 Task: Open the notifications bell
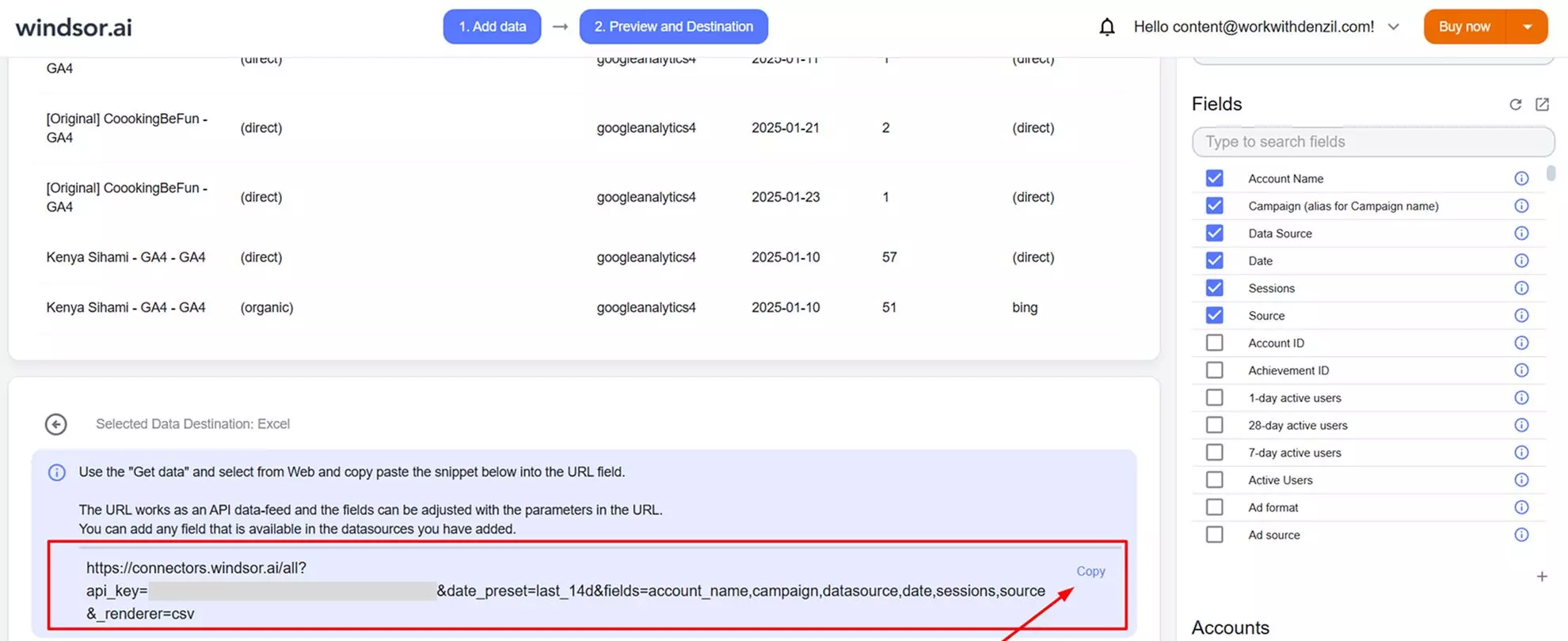pos(1107,27)
